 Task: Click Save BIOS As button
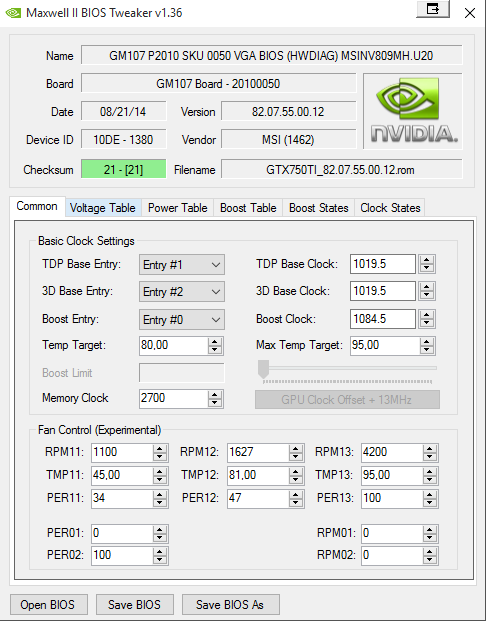point(230,605)
